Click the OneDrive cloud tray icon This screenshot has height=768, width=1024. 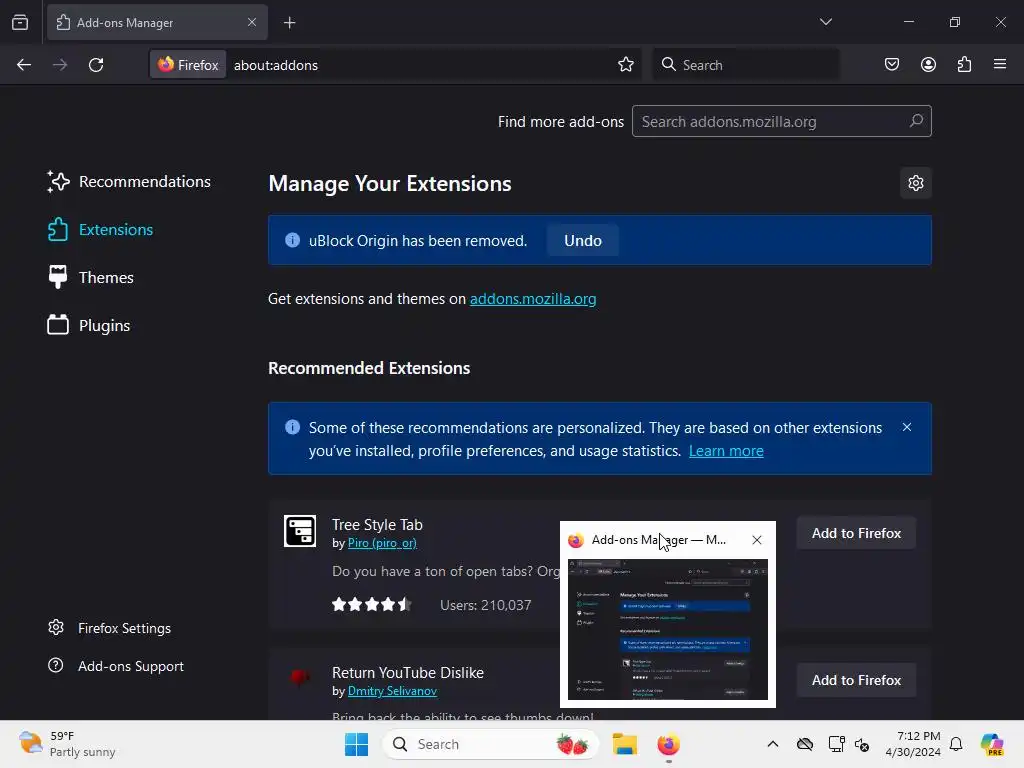(x=805, y=744)
